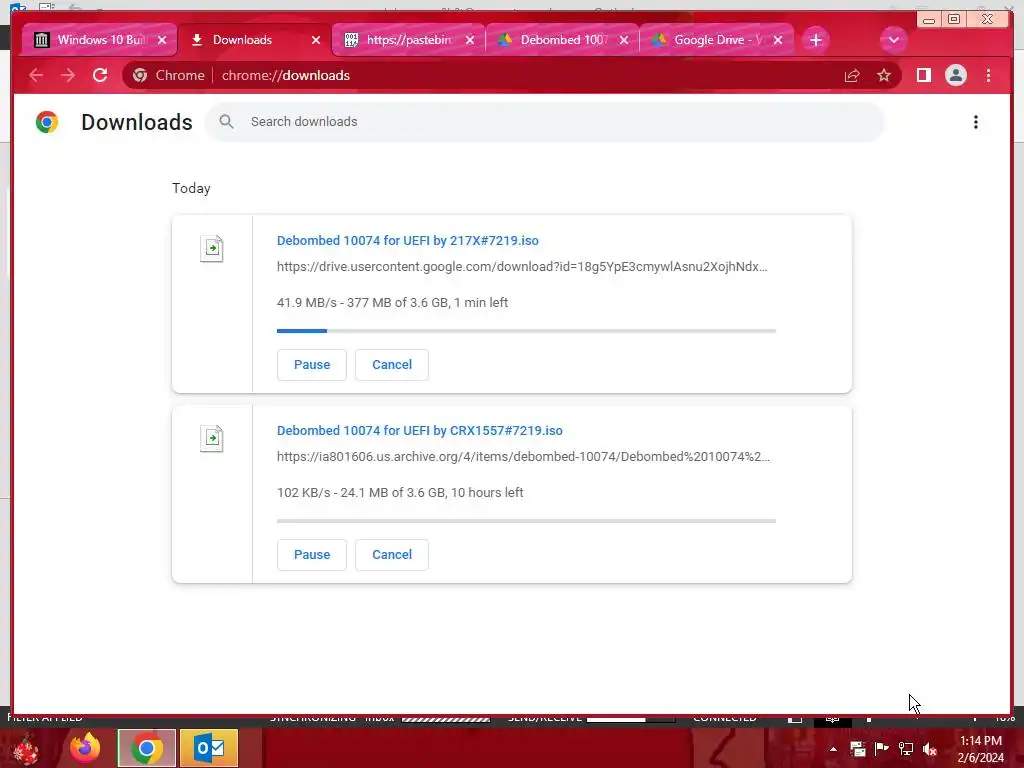This screenshot has width=1024, height=768.
Task: Select the Downloads tab
Action: click(255, 40)
